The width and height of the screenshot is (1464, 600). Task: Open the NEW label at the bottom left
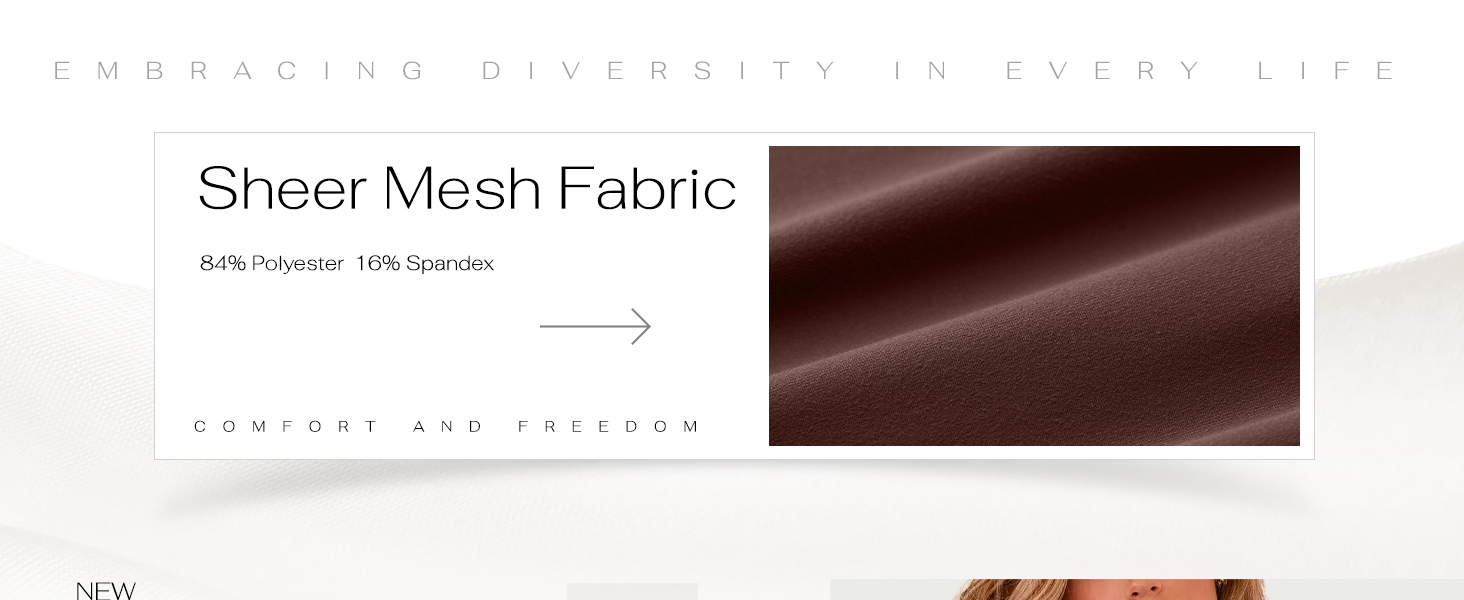pyautogui.click(x=105, y=590)
